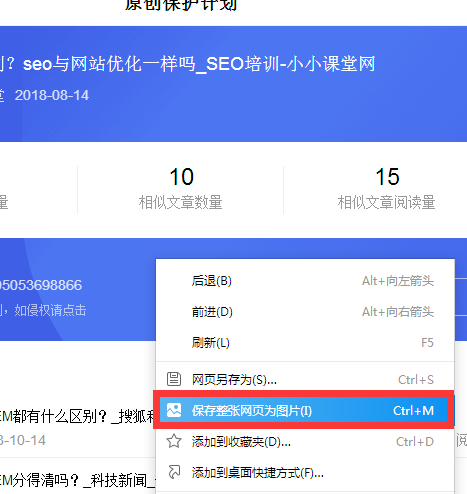Click the save-page disk icon
The width and height of the screenshot is (467, 494).
[x=174, y=379]
